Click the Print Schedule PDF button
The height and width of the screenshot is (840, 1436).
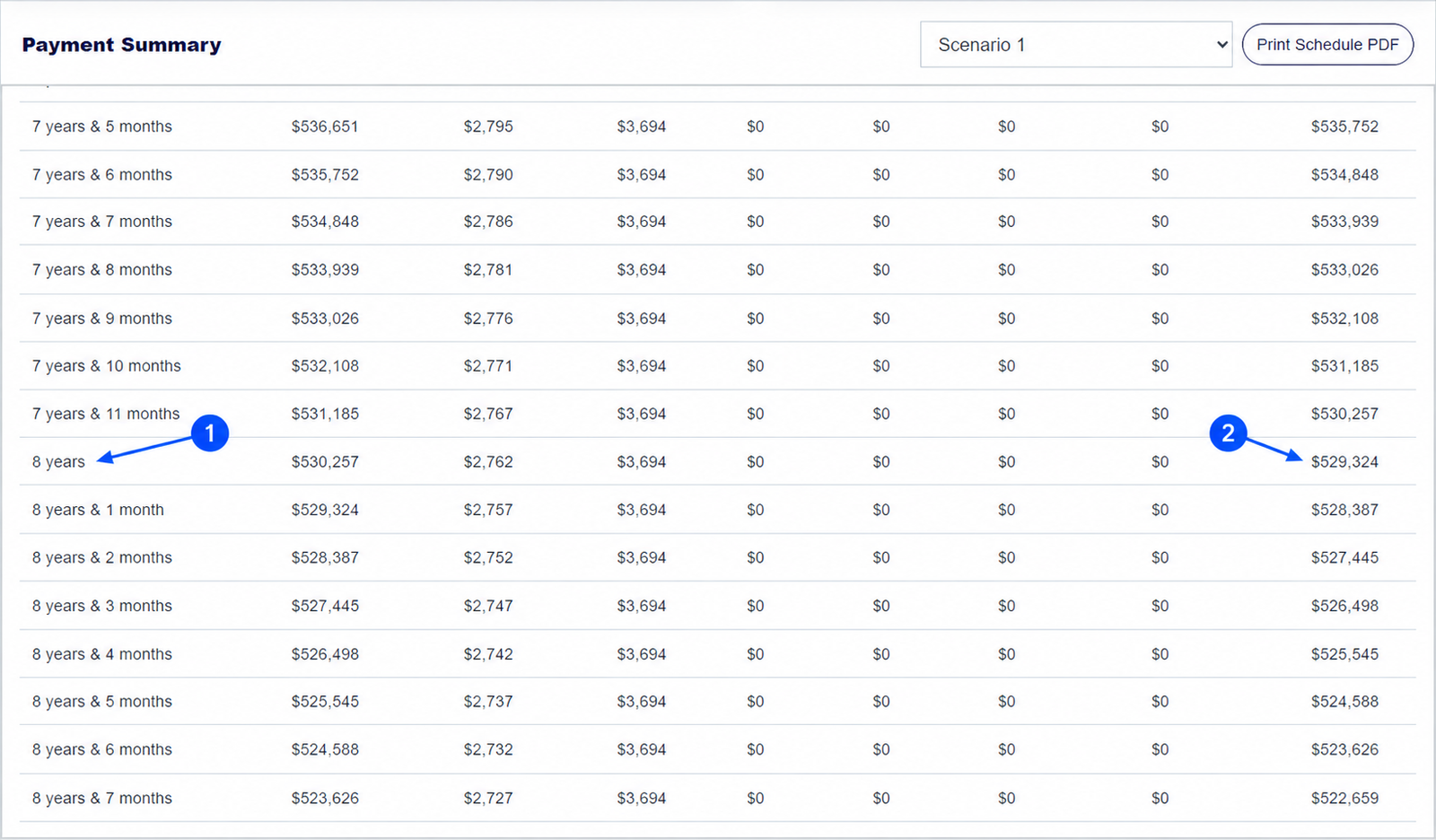point(1327,45)
